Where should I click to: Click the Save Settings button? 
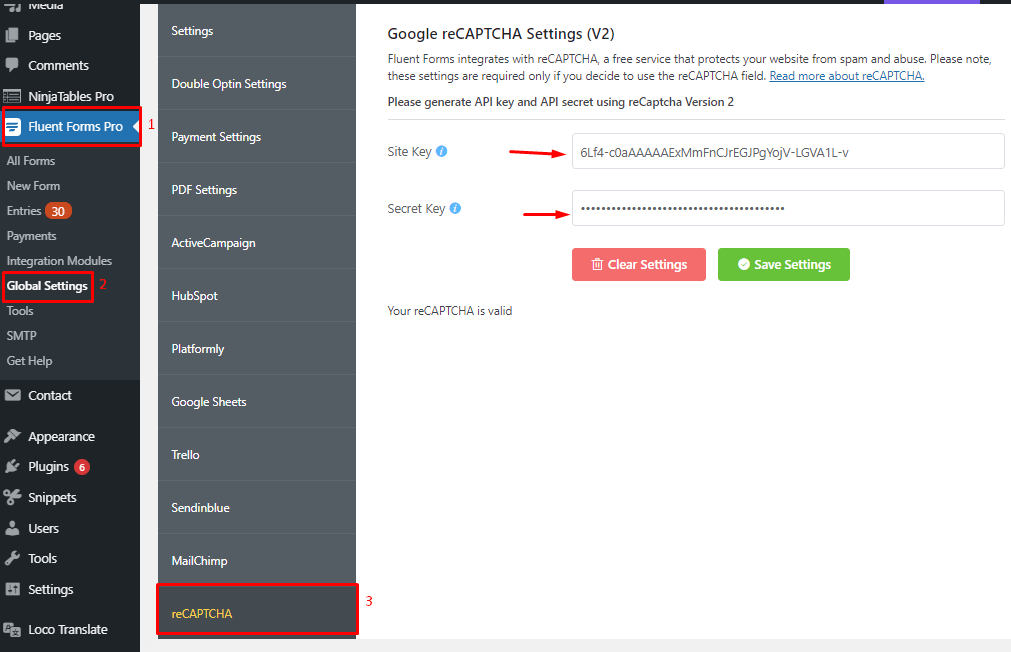tap(783, 264)
